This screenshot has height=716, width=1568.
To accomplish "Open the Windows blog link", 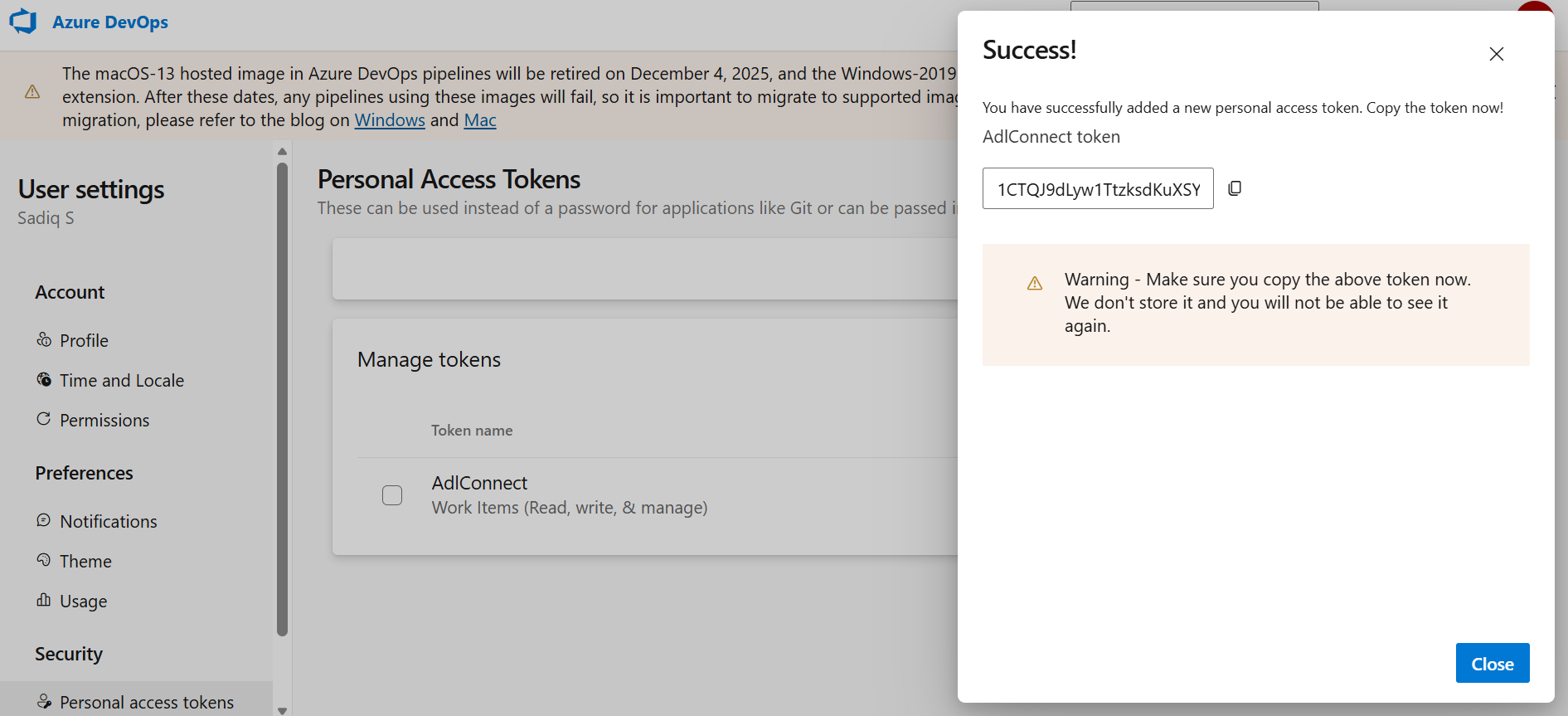I will [390, 120].
